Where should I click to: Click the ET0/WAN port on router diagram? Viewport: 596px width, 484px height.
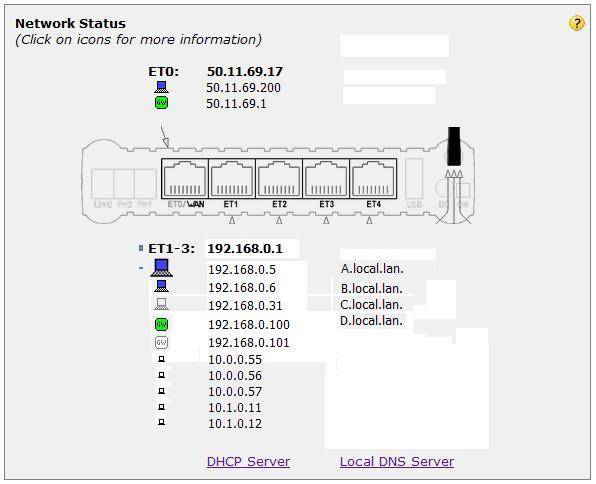[185, 179]
